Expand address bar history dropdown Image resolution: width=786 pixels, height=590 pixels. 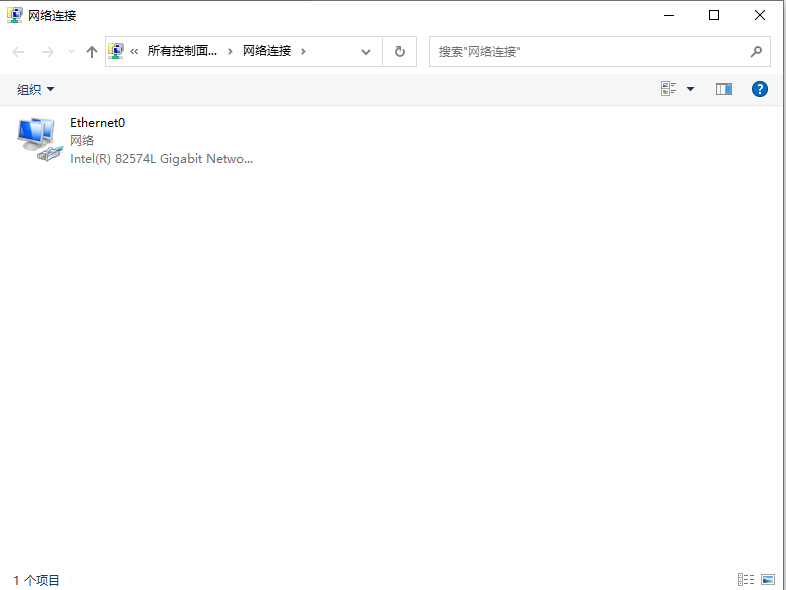(366, 52)
